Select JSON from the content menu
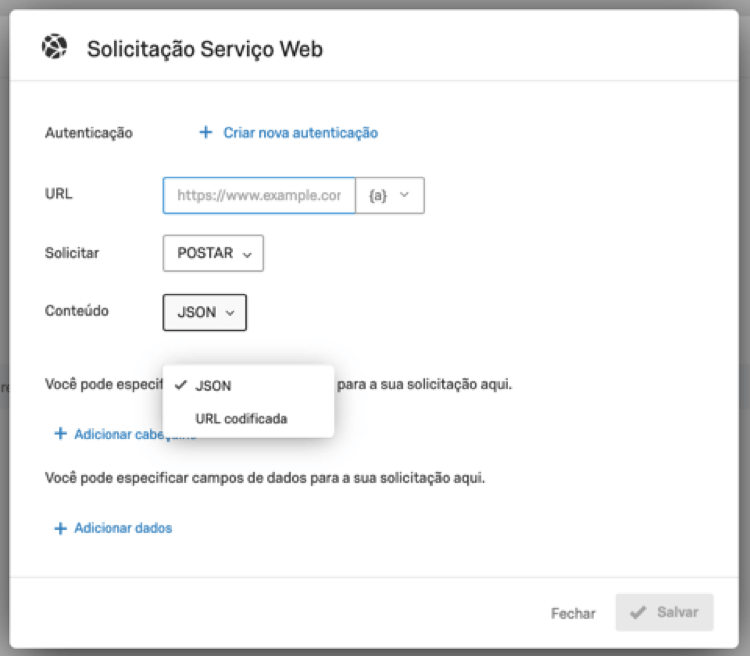Image resolution: width=750 pixels, height=656 pixels. (x=213, y=386)
